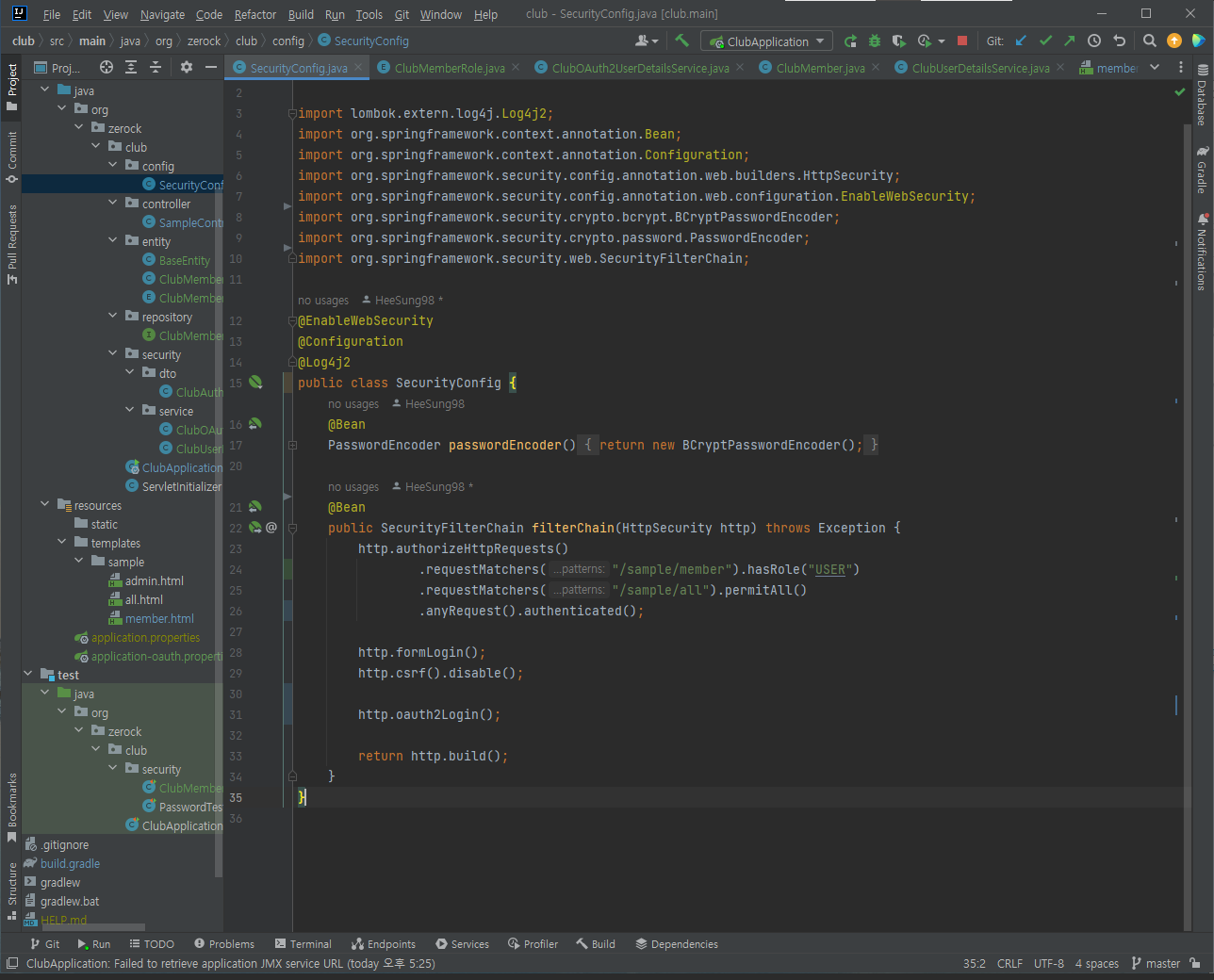
Task: Open editor tab options three dots
Action: point(1180,67)
